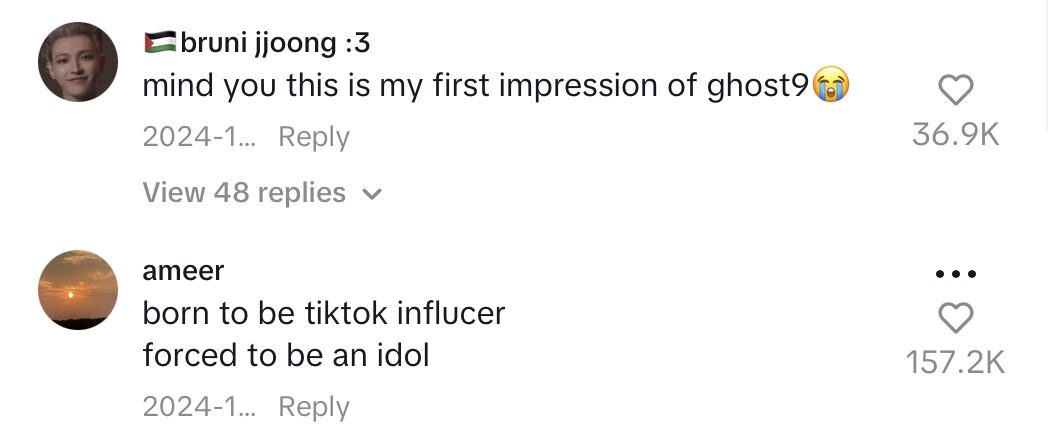The height and width of the screenshot is (430, 1048).
Task: Click the date under bruni jjoong's comment
Action: tap(199, 137)
